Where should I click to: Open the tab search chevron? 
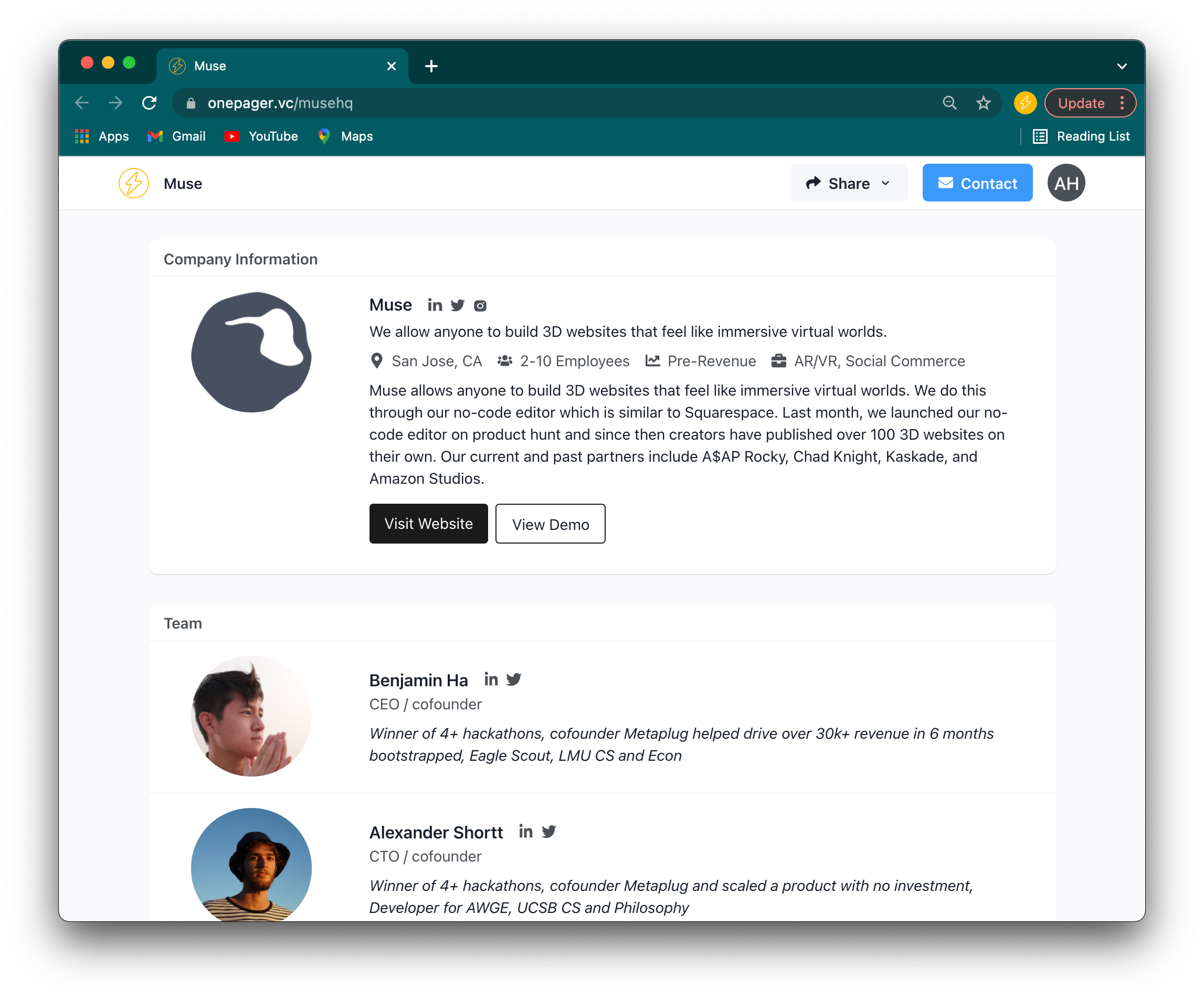pos(1122,67)
